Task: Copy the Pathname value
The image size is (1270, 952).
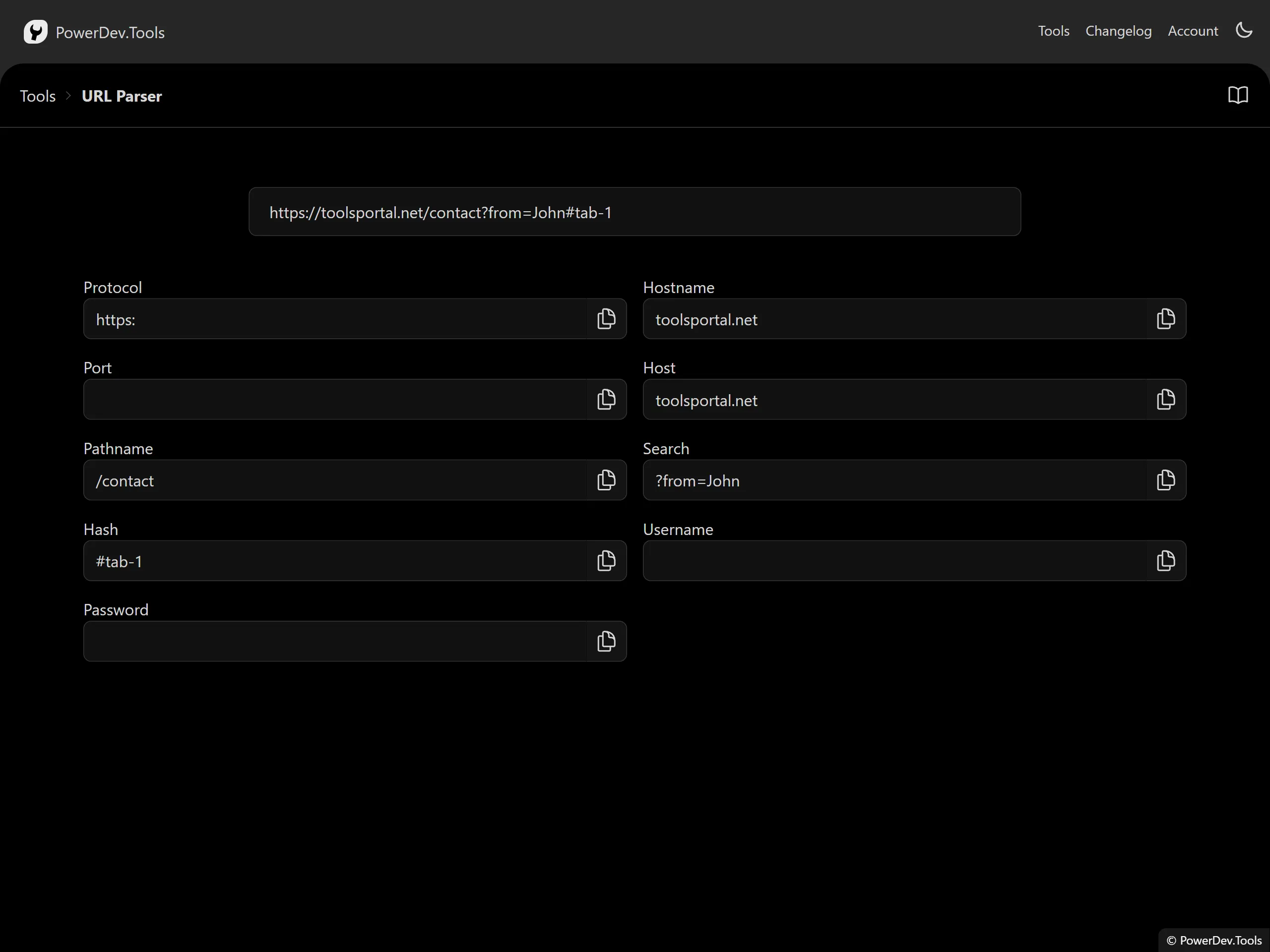Action: click(606, 480)
